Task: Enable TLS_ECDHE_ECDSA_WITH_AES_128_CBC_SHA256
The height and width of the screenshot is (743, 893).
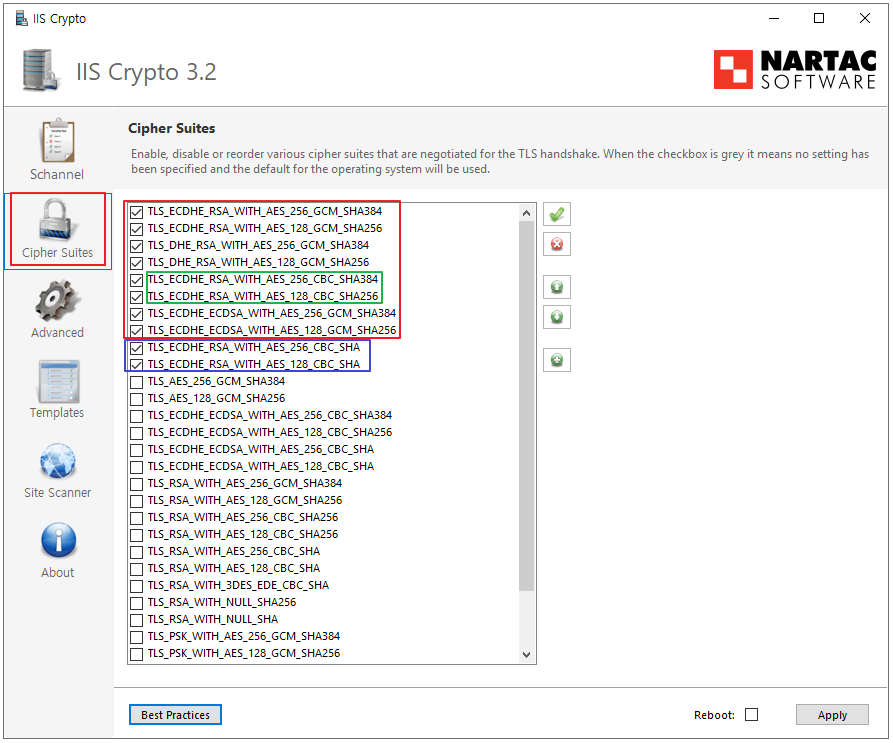Action: (136, 433)
